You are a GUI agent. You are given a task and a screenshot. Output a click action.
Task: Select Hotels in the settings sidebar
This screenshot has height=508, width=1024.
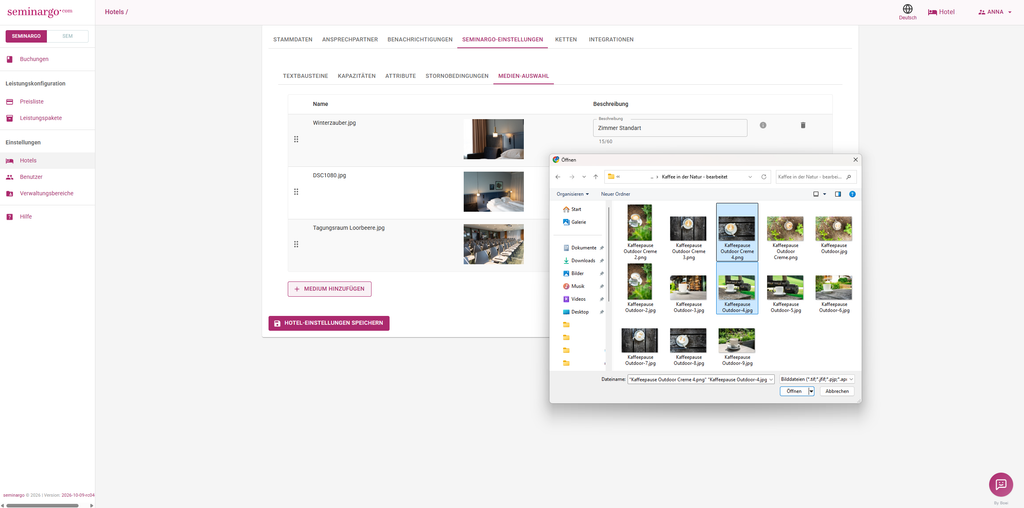tap(28, 161)
